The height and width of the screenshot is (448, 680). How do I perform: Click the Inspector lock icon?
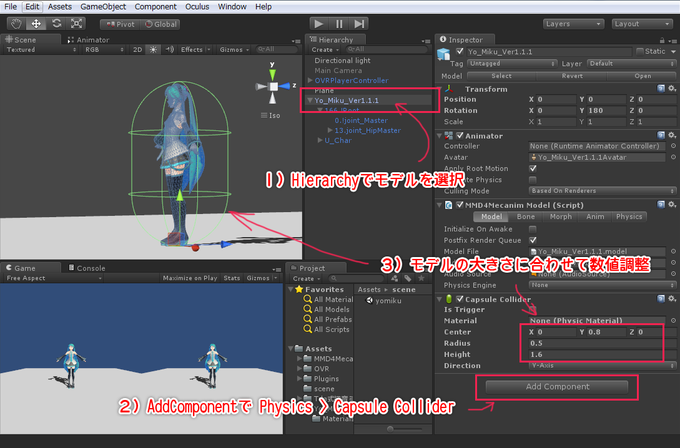click(x=662, y=40)
